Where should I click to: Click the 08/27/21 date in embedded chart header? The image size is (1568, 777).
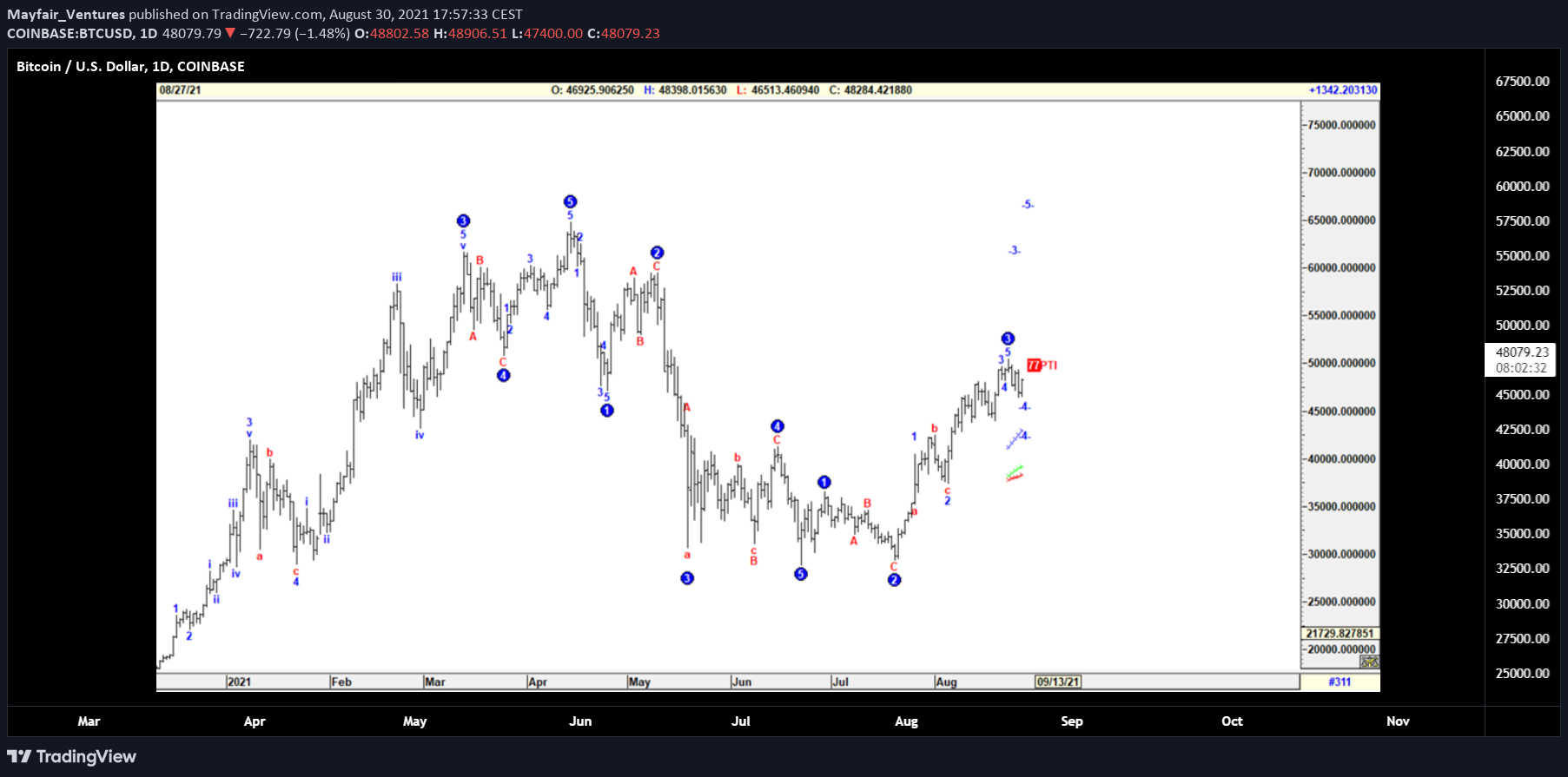click(x=180, y=90)
